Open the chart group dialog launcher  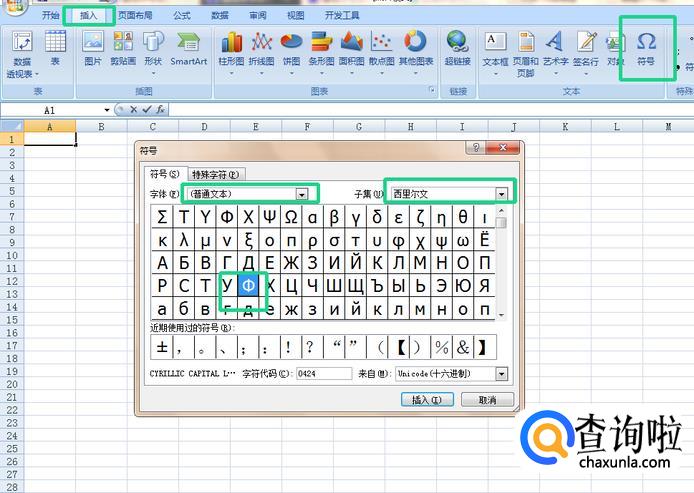pos(432,90)
